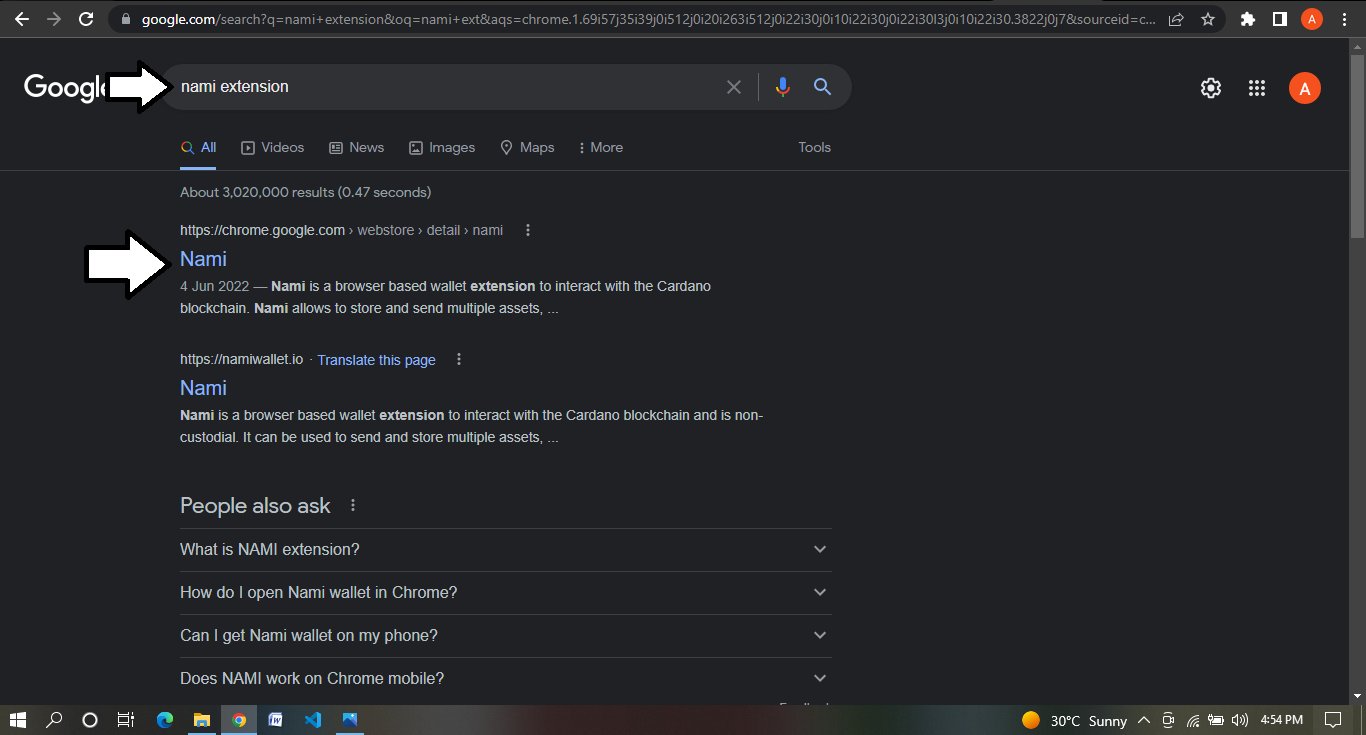This screenshot has height=735, width=1366.
Task: Open options for namiwallet.io result
Action: 459,359
